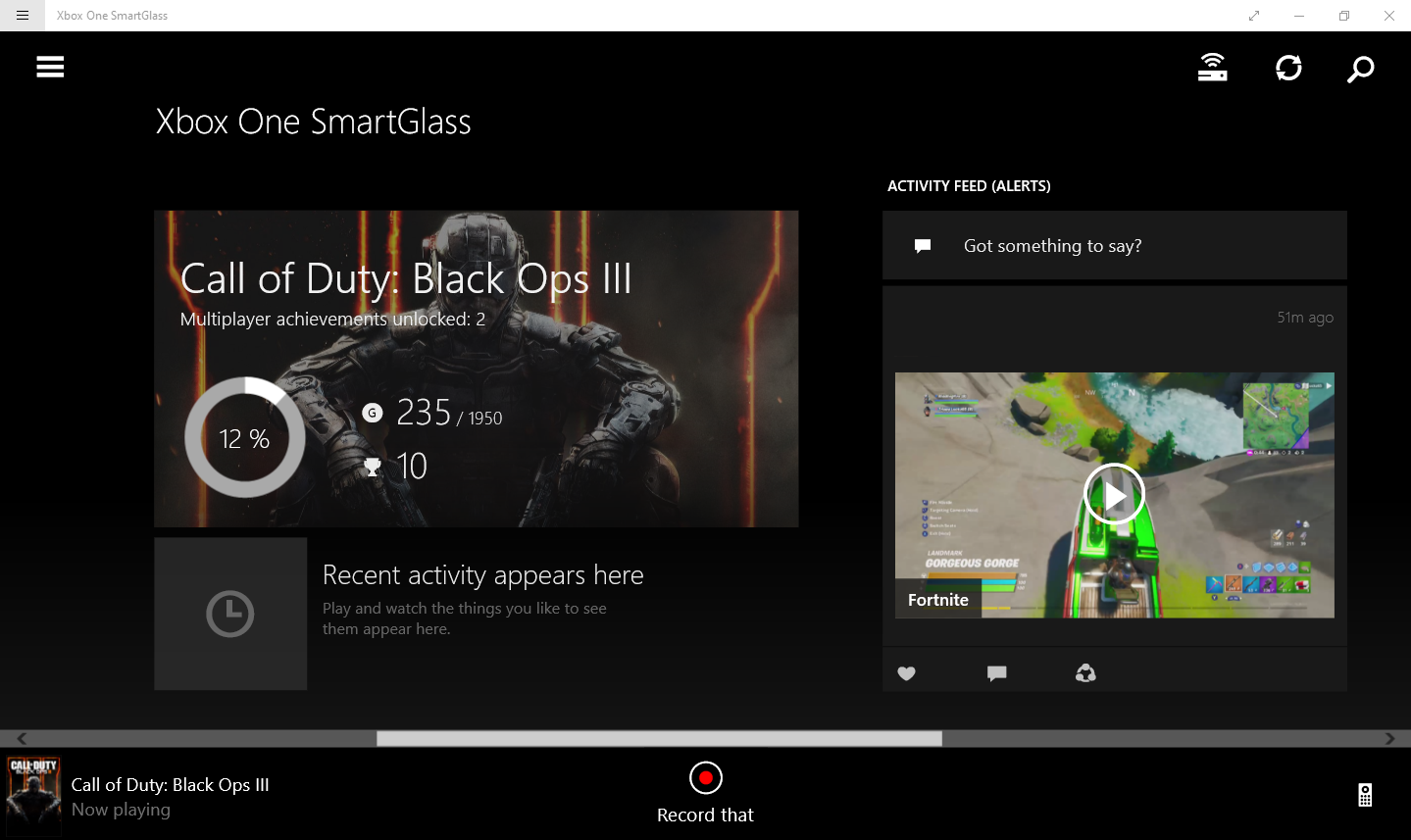1411x840 pixels.
Task: Click the title bar menu icon
Action: click(23, 16)
